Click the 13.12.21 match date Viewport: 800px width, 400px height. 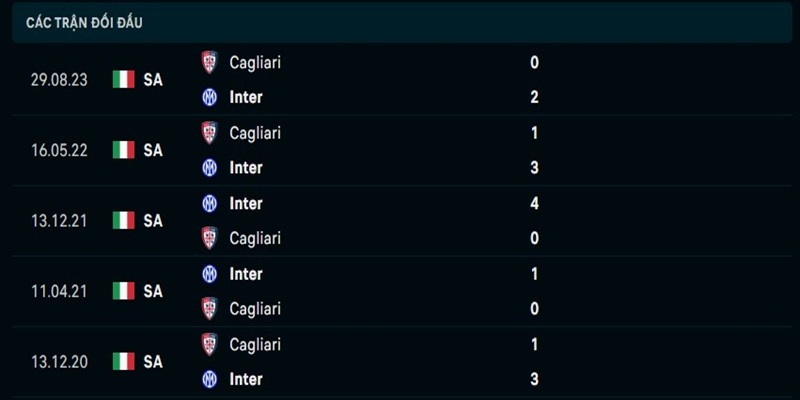(59, 220)
